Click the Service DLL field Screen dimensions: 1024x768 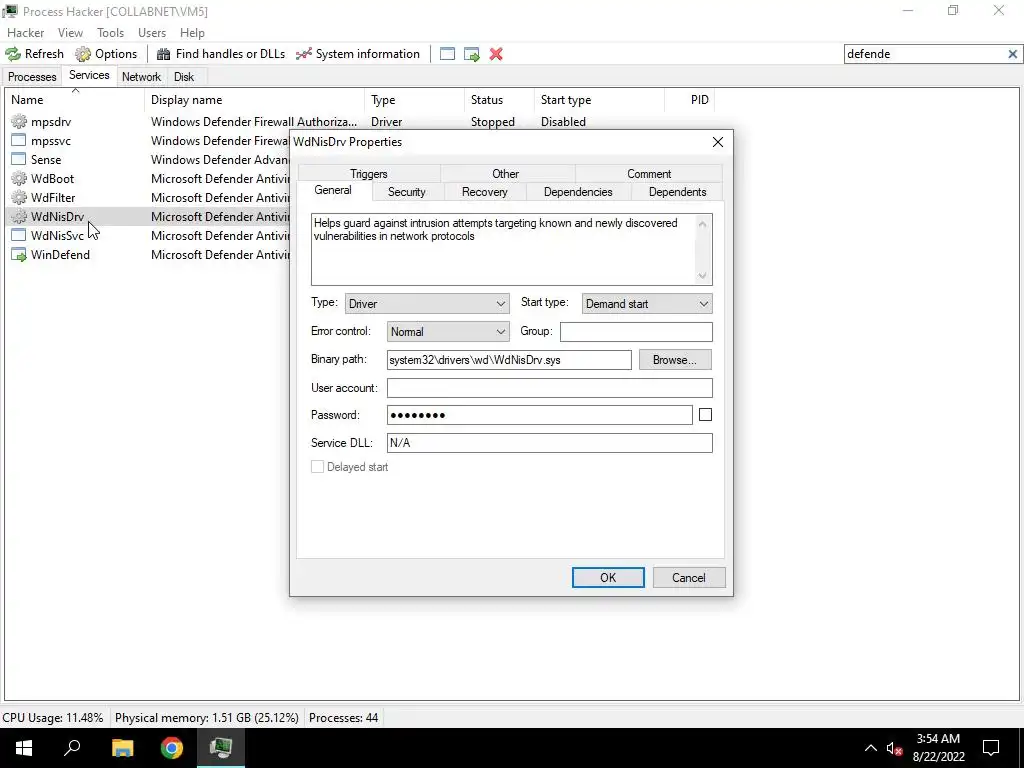[549, 443]
